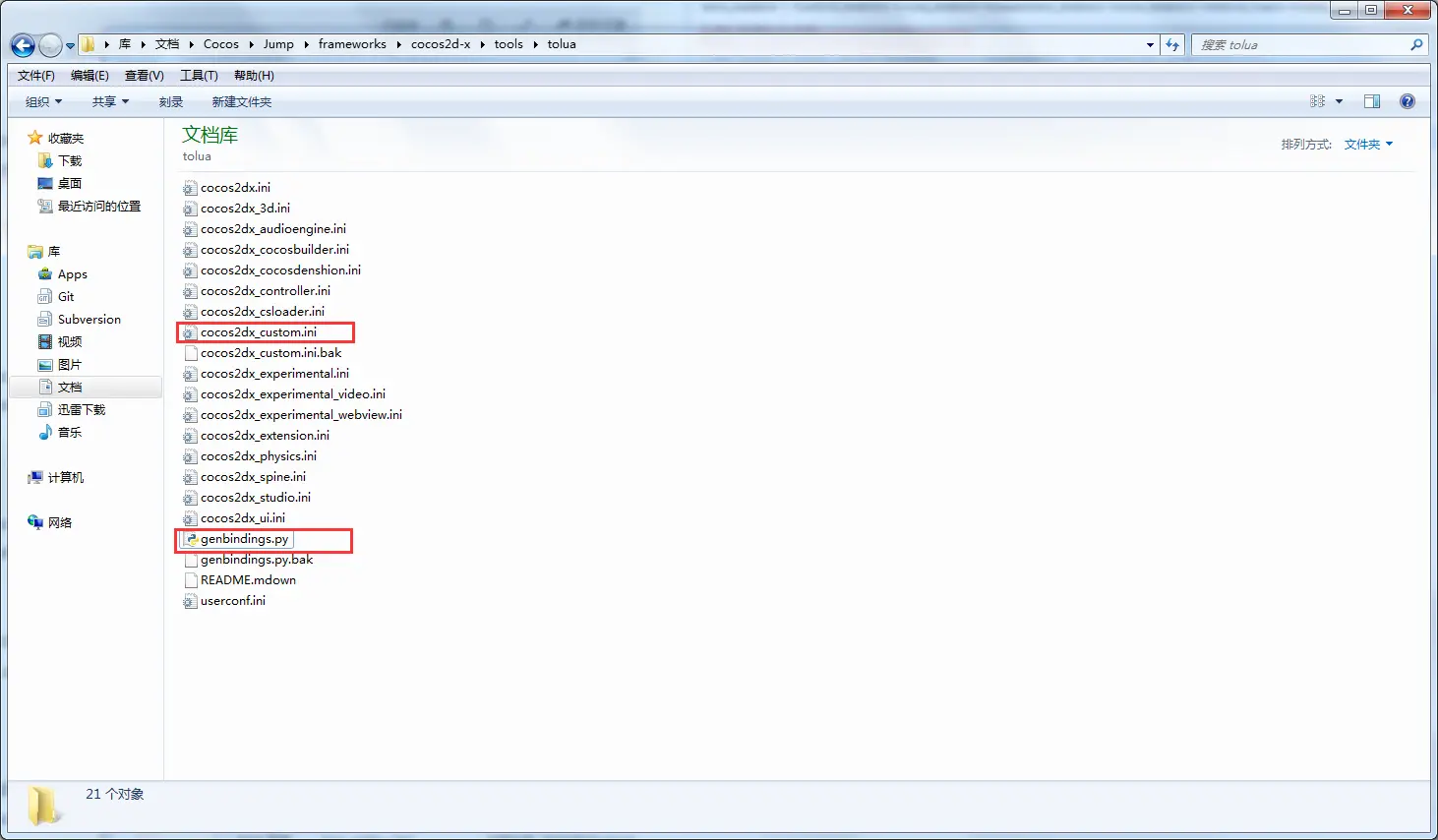Create a folder with 新建文件夹
The width and height of the screenshot is (1438, 840).
pyautogui.click(x=241, y=102)
